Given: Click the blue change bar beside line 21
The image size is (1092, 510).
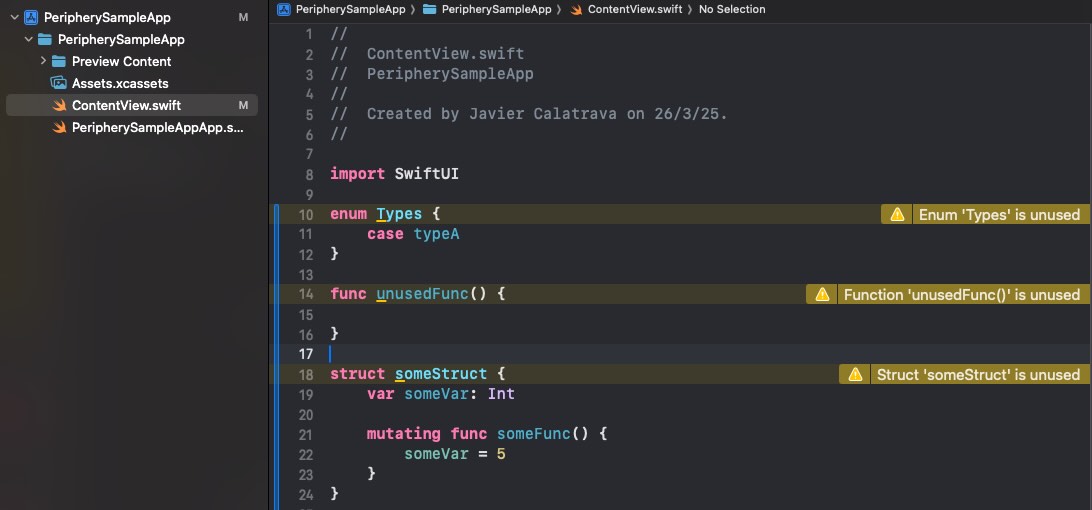Looking at the screenshot, I should coord(276,434).
